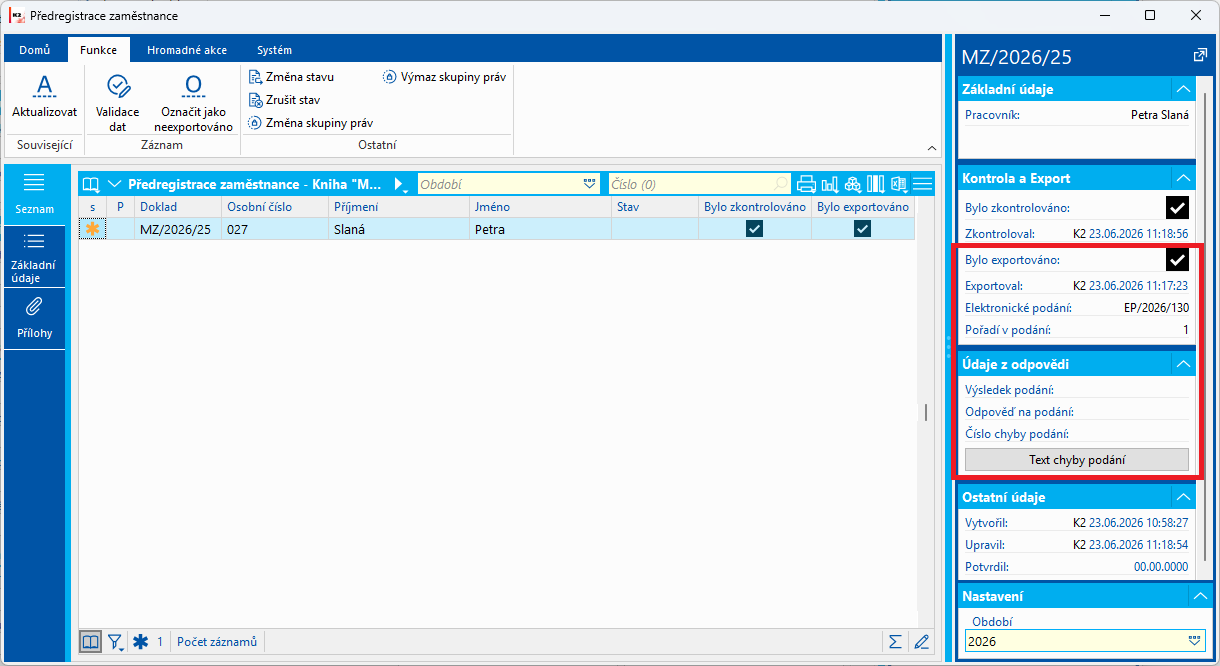Click the sum (Σ) icon in the status bar
Viewport: 1220px width, 666px height.
pos(895,642)
